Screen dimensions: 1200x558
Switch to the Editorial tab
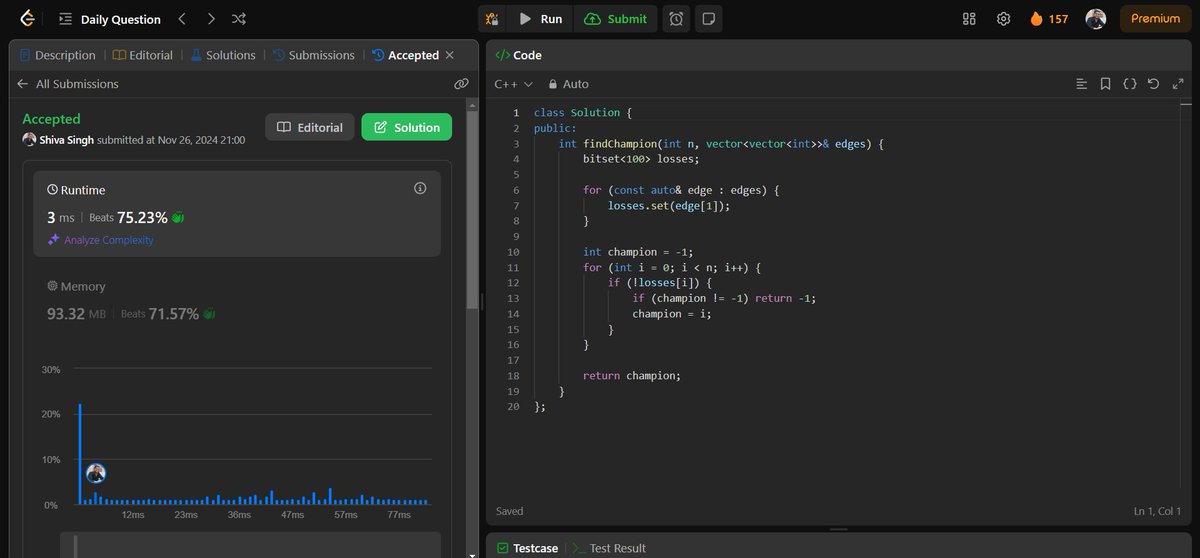pos(143,55)
